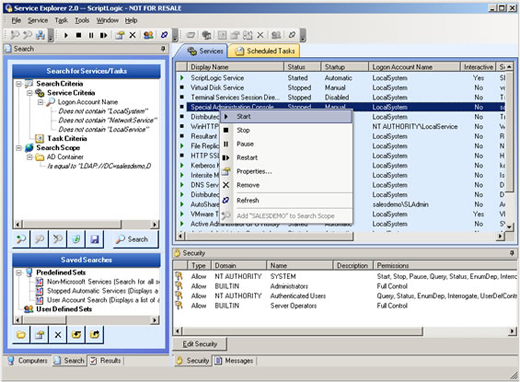Choose Start in the context menu

tap(286, 117)
